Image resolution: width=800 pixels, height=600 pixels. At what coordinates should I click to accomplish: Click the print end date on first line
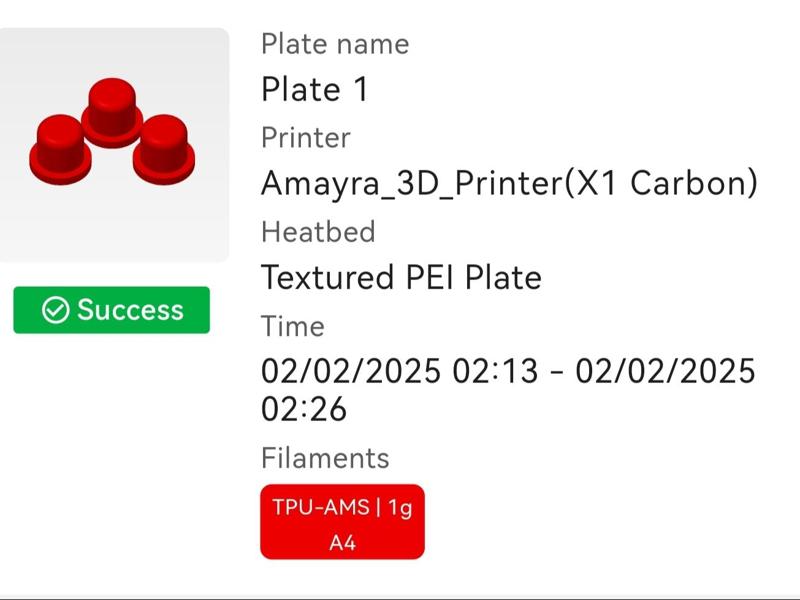coord(665,371)
